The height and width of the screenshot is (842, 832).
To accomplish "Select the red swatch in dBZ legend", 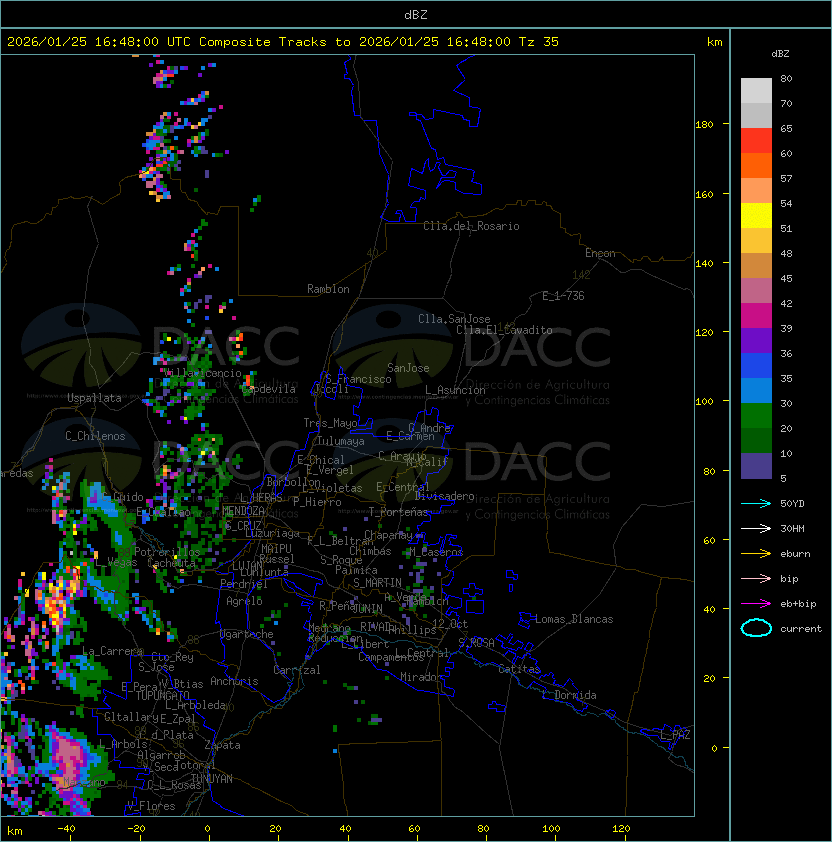I will pos(756,141).
